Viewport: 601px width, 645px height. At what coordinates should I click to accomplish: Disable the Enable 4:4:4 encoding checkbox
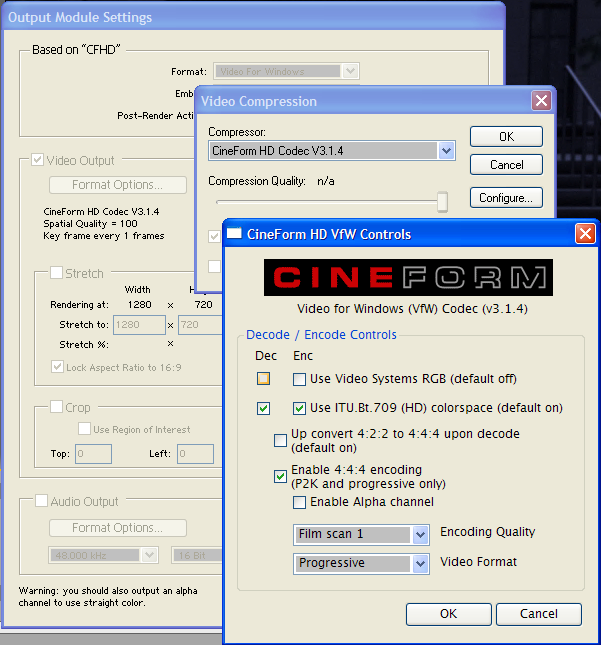tap(281, 476)
